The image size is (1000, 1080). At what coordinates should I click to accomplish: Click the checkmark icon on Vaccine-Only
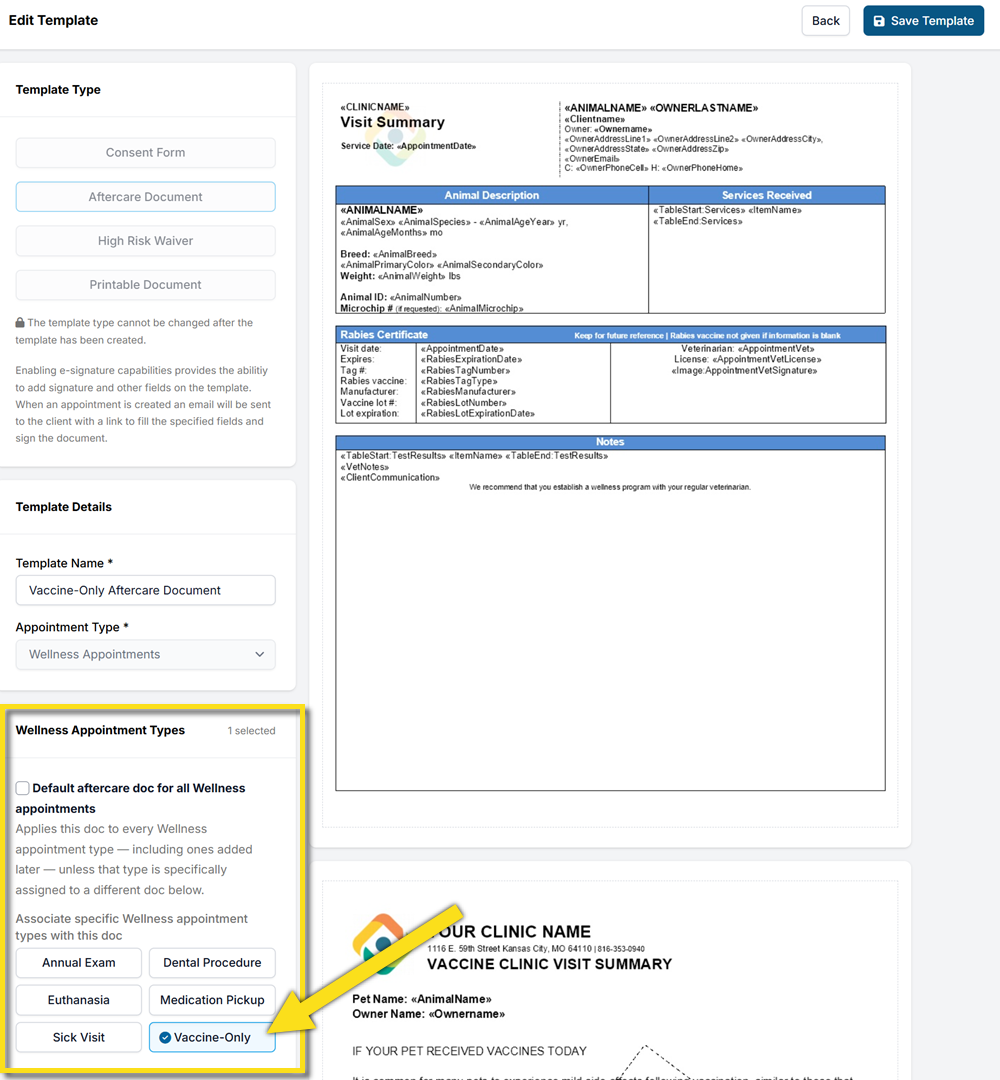click(x=165, y=1037)
